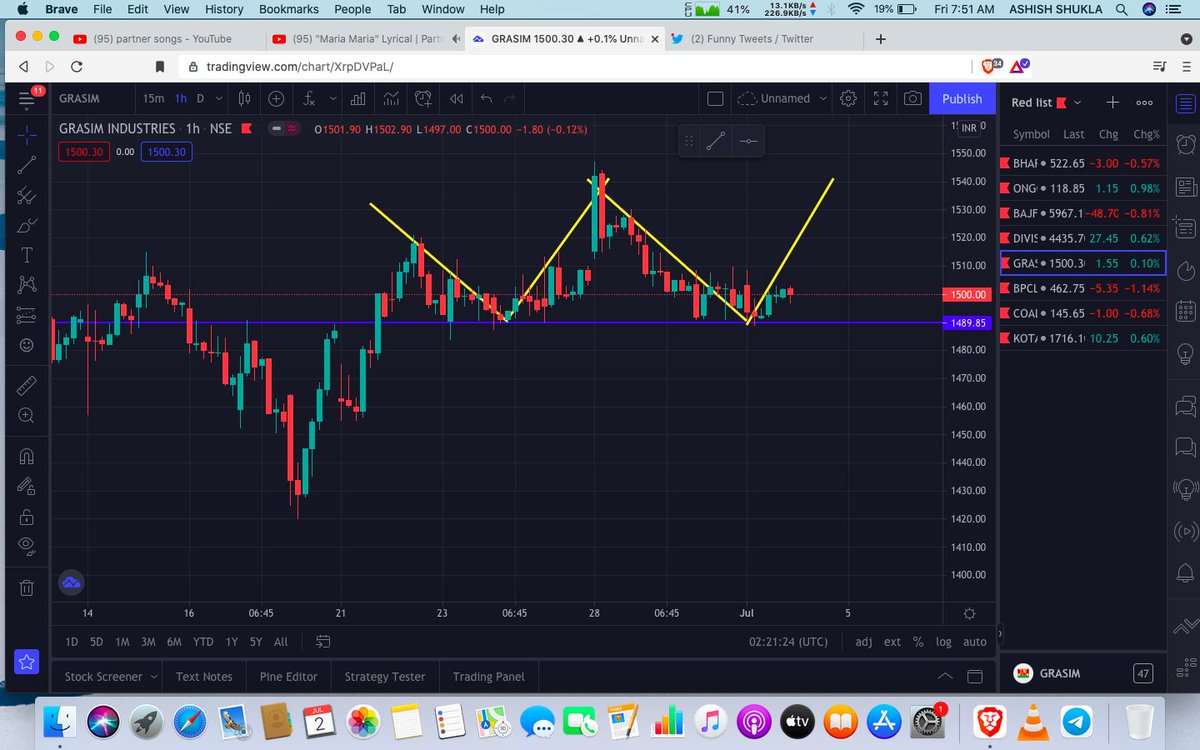Toggle log scale mode
The width and height of the screenshot is (1200, 750).
pos(944,642)
